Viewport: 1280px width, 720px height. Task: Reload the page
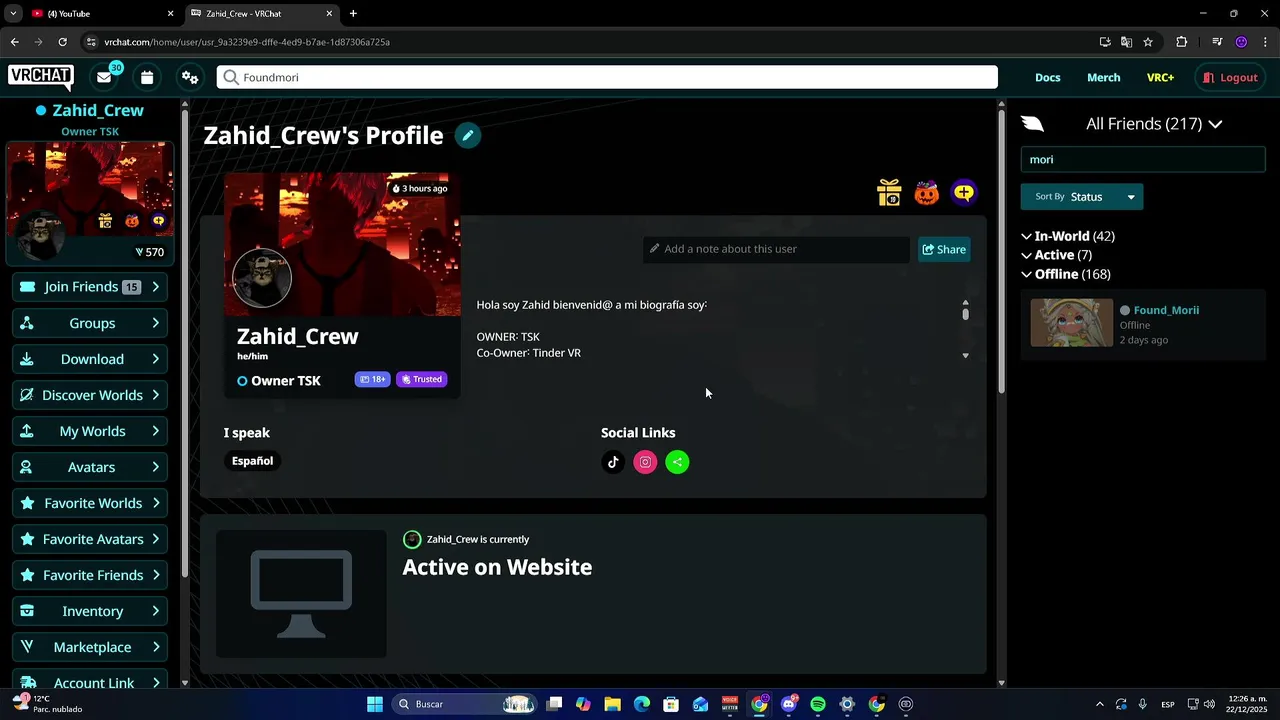click(x=62, y=42)
